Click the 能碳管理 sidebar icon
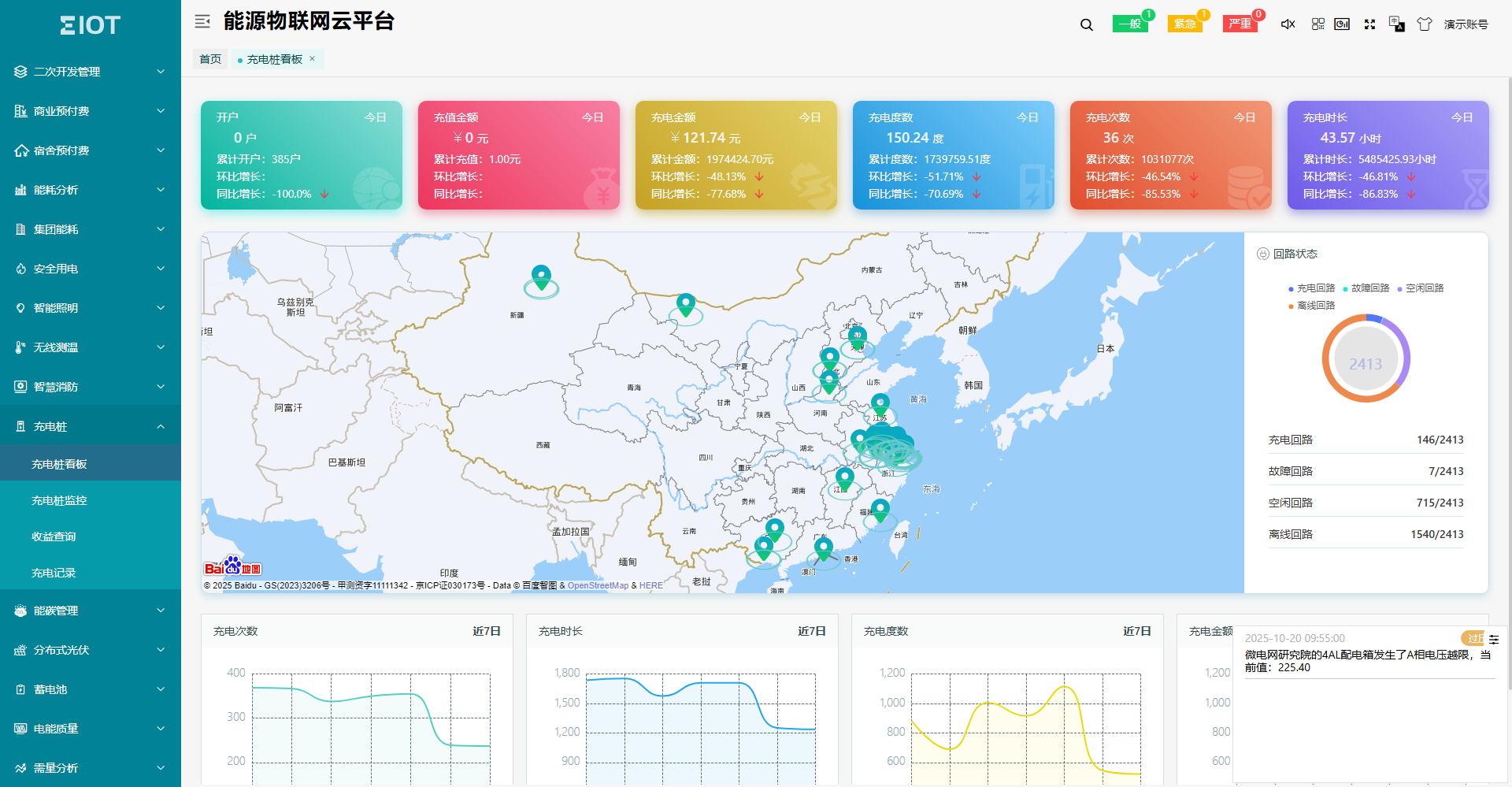This screenshot has width=1512, height=787. pos(20,611)
